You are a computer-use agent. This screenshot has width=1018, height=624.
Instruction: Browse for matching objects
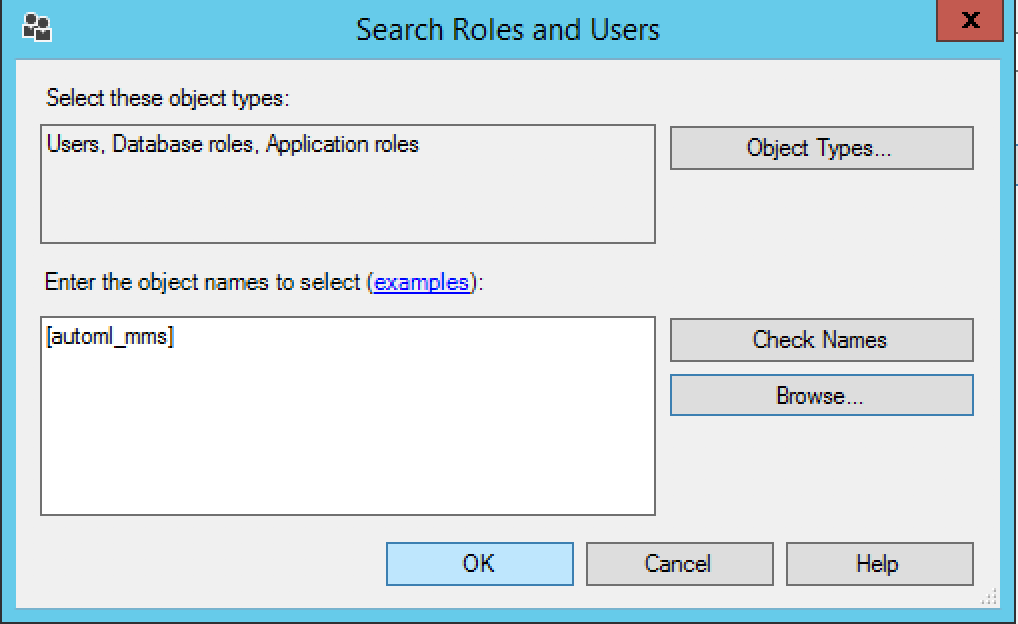(821, 395)
